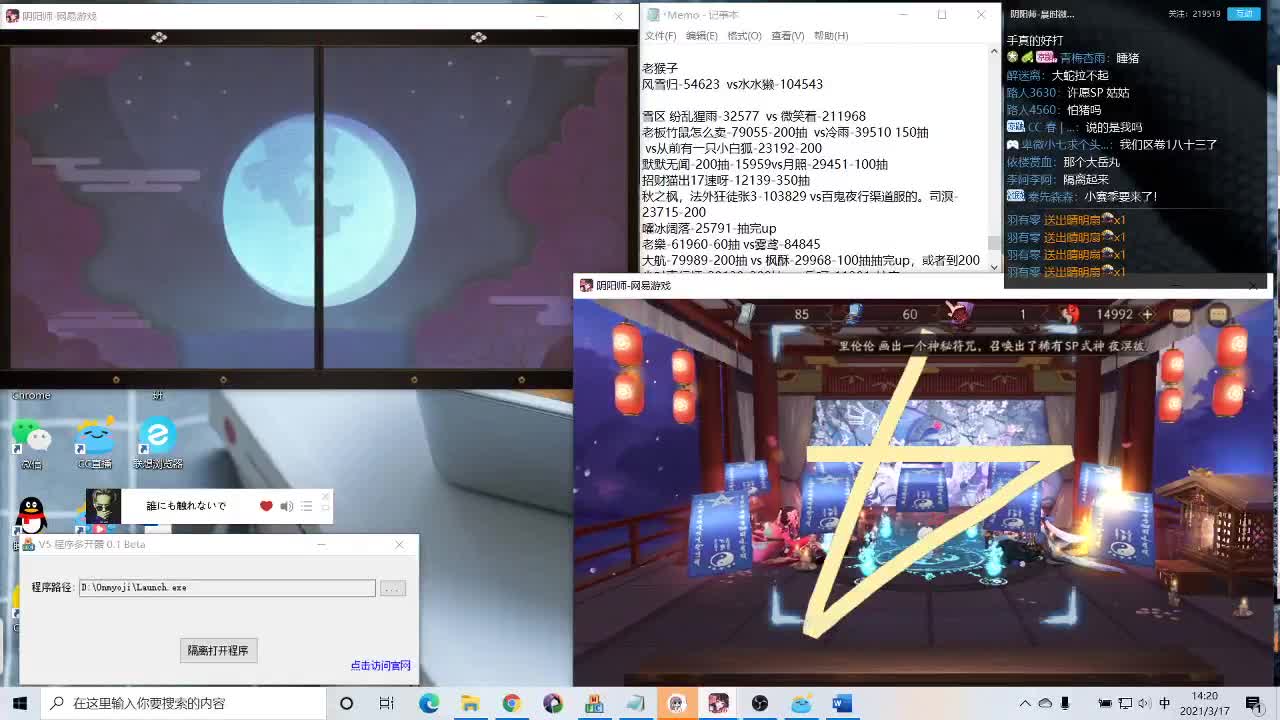Open Microsoft Edge from the taskbar
This screenshot has height=720, width=1280.
pyautogui.click(x=429, y=703)
